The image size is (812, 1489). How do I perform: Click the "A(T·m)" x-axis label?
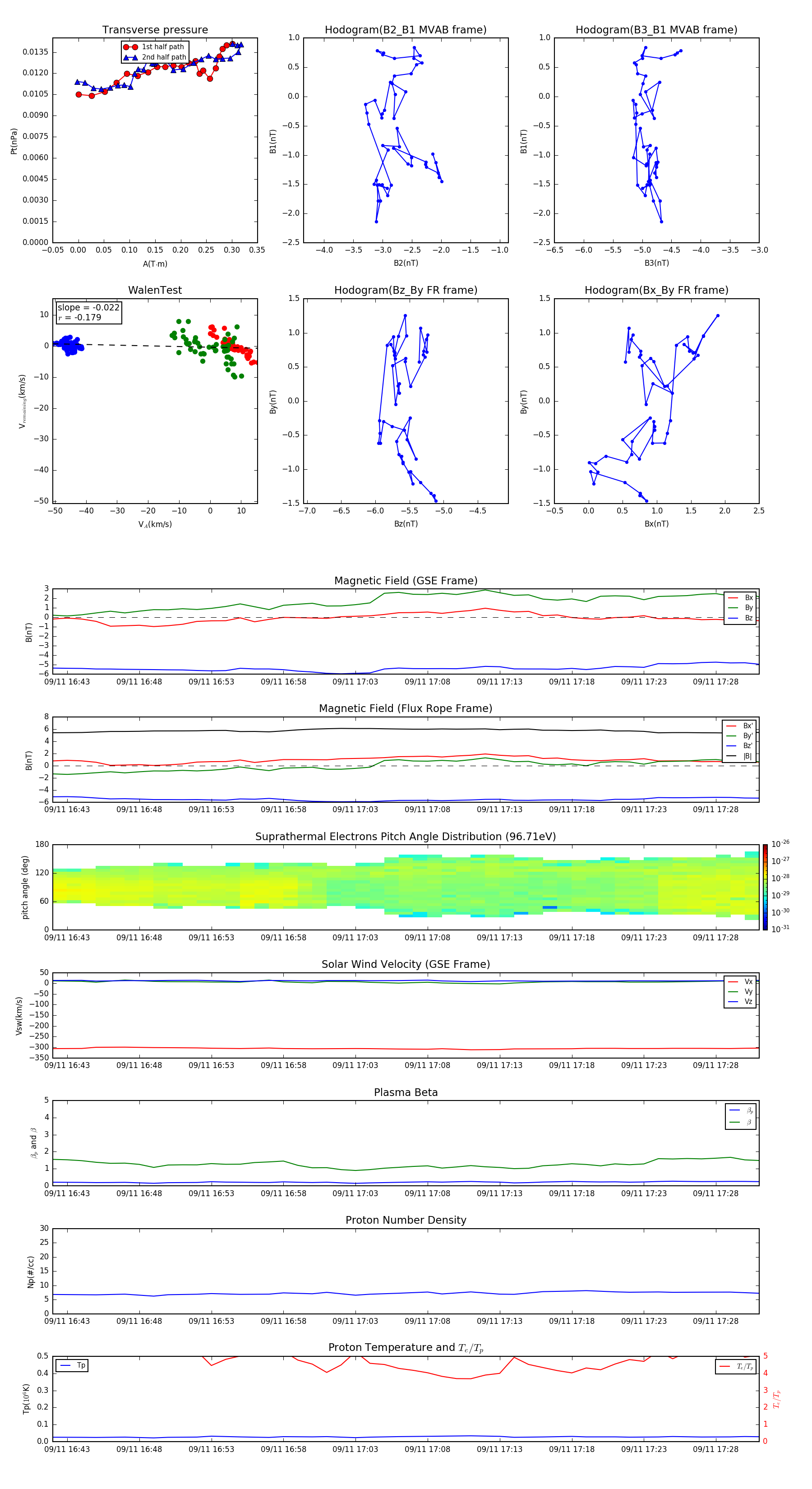coord(155,264)
